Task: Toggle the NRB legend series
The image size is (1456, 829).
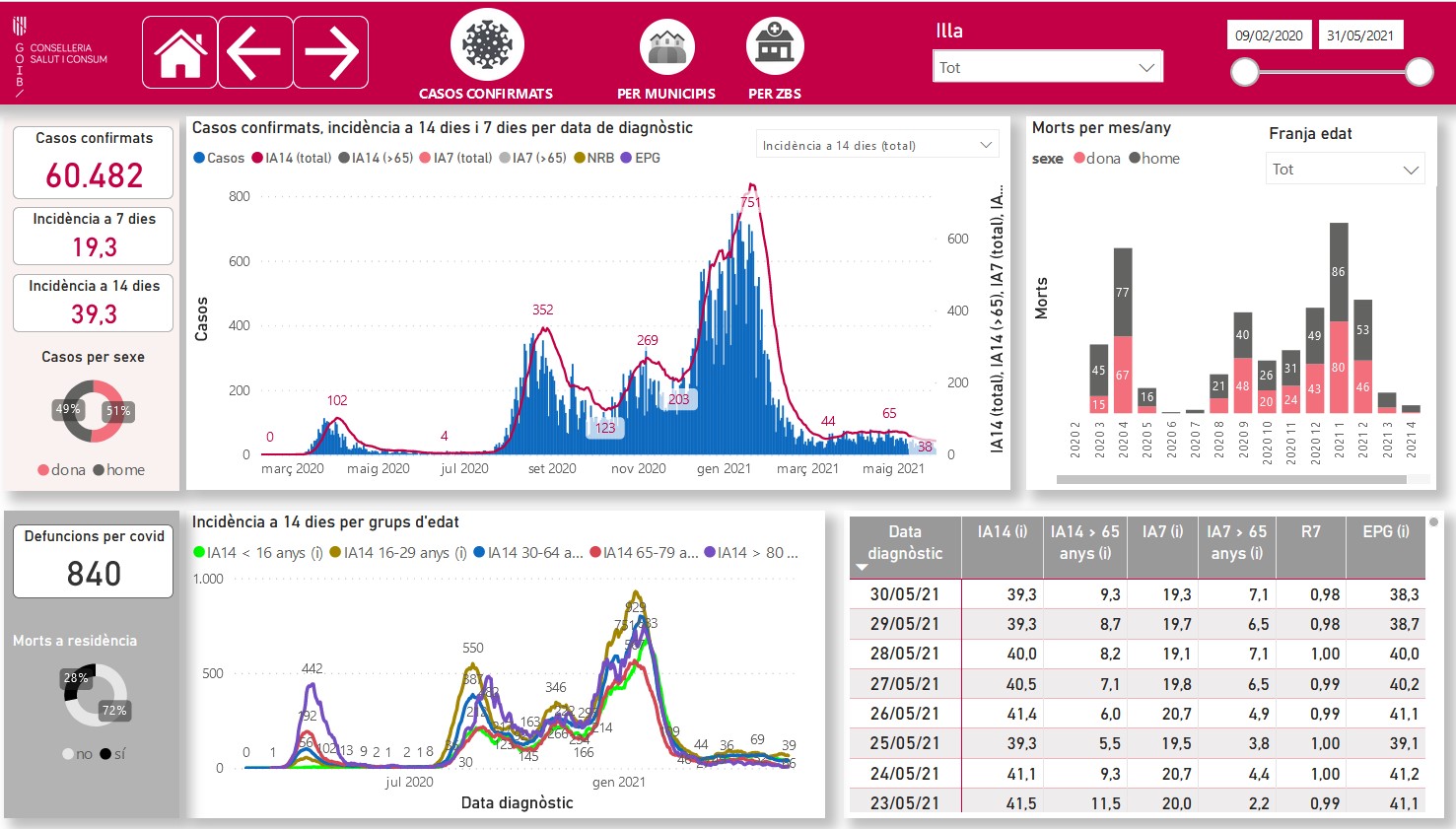Action: pyautogui.click(x=593, y=158)
